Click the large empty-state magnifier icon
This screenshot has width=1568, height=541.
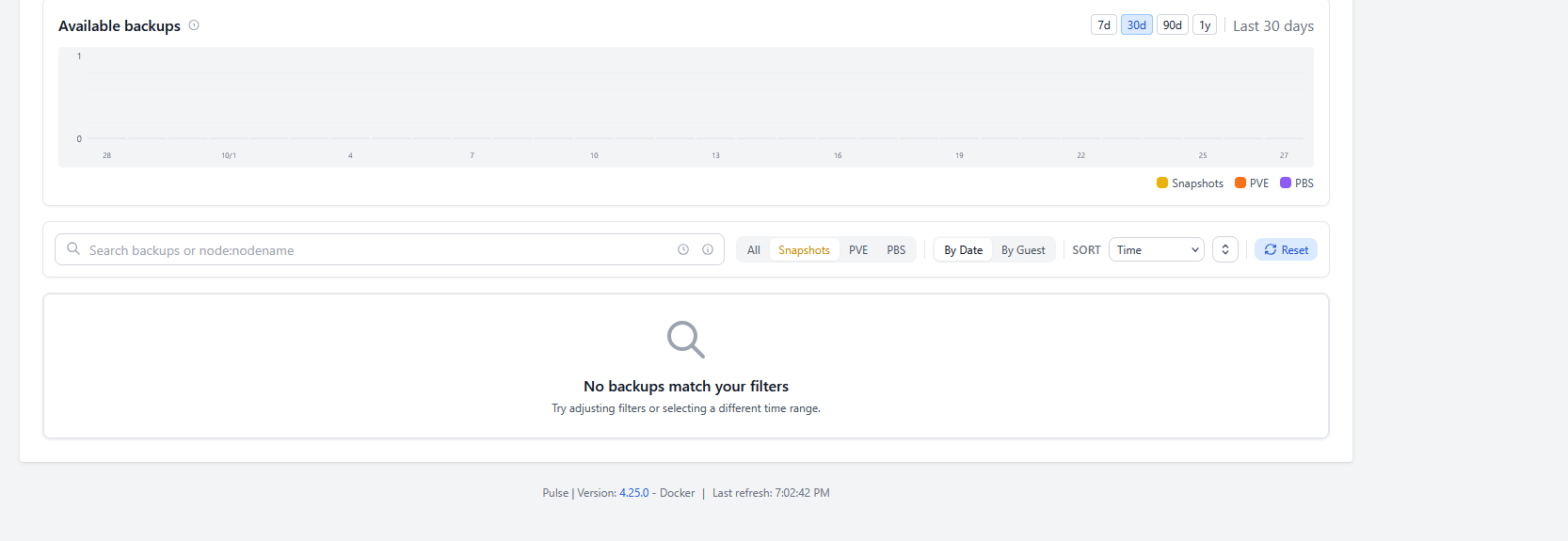click(x=685, y=340)
